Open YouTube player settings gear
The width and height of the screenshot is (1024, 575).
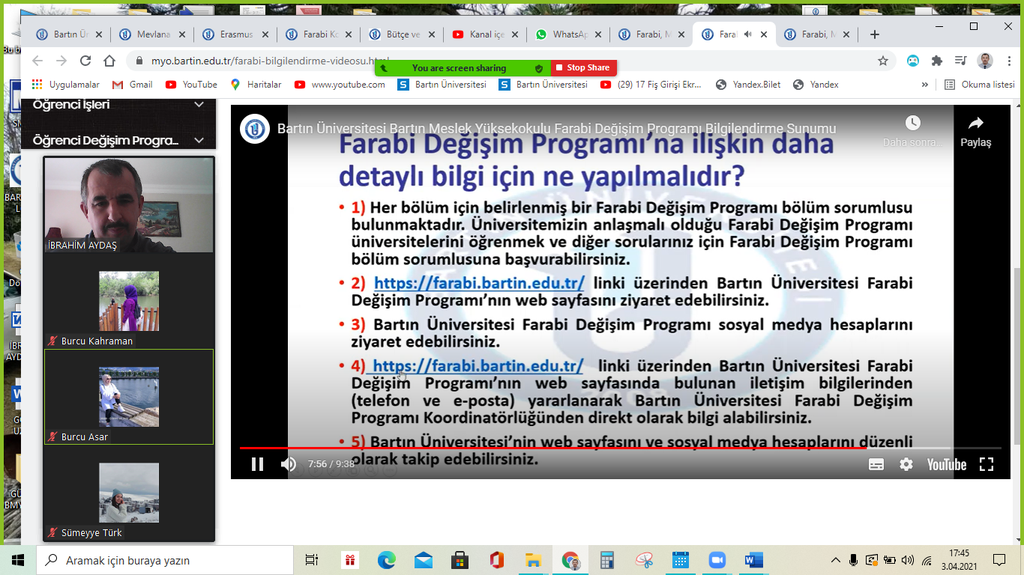[906, 465]
